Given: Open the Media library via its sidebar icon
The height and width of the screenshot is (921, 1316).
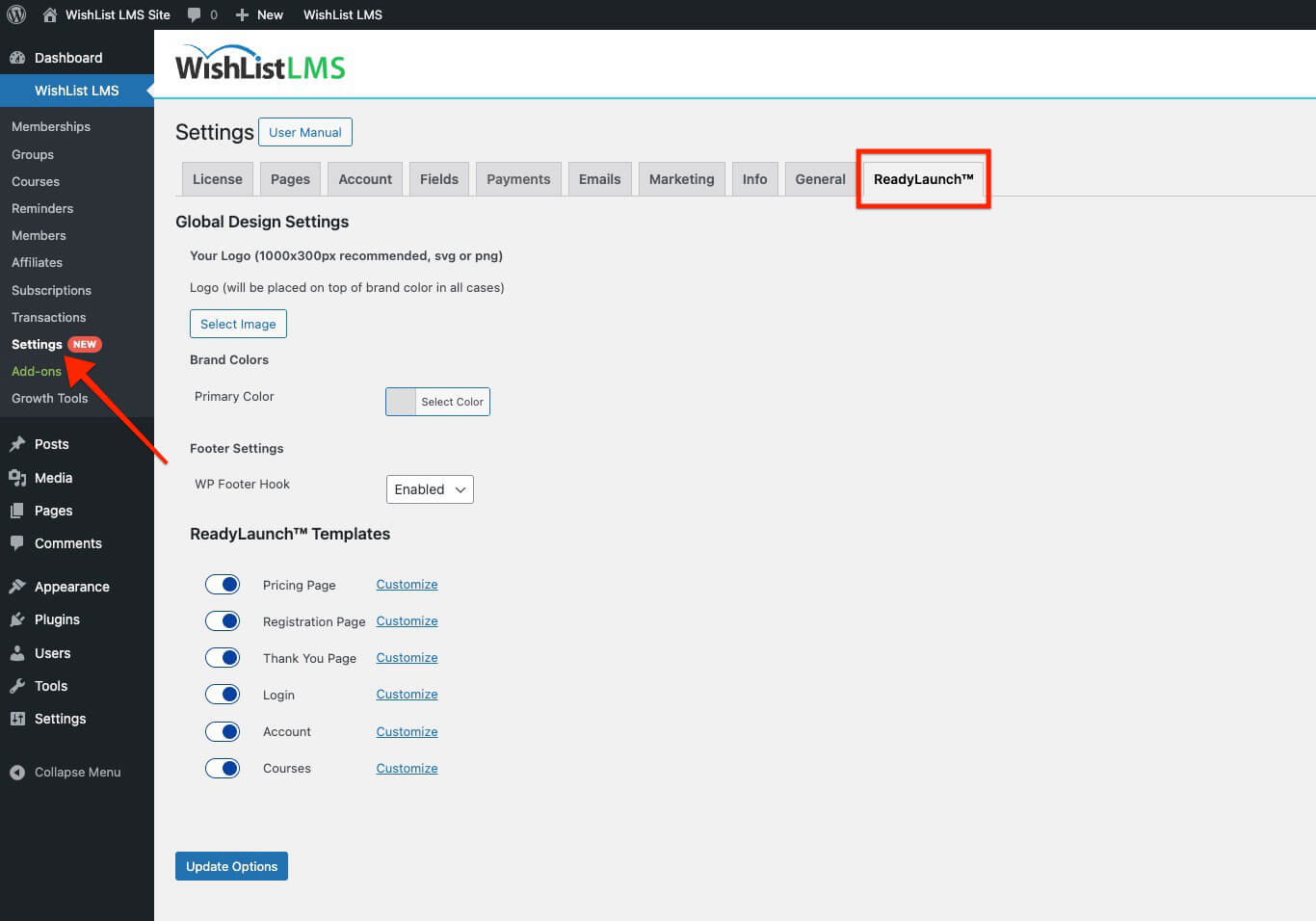Looking at the screenshot, I should [18, 477].
